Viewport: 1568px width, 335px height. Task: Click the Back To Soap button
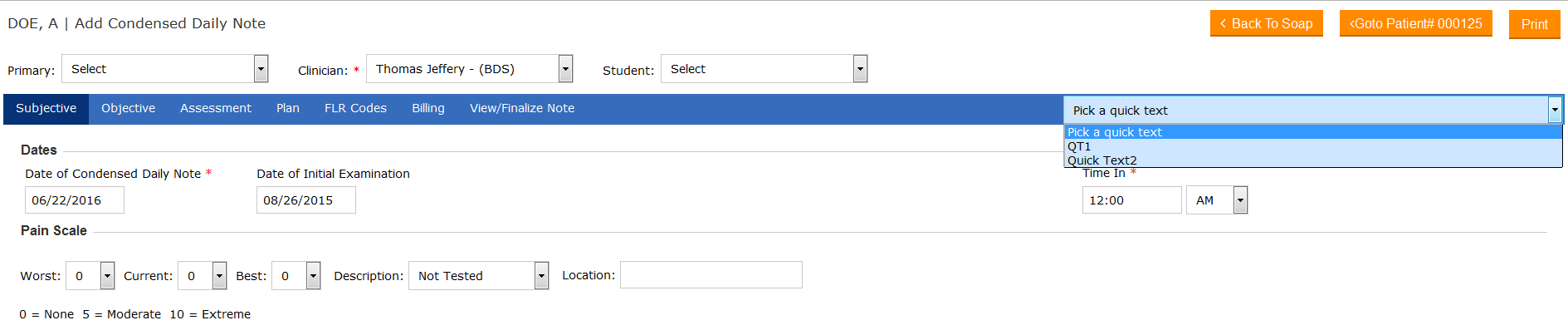click(x=1266, y=23)
